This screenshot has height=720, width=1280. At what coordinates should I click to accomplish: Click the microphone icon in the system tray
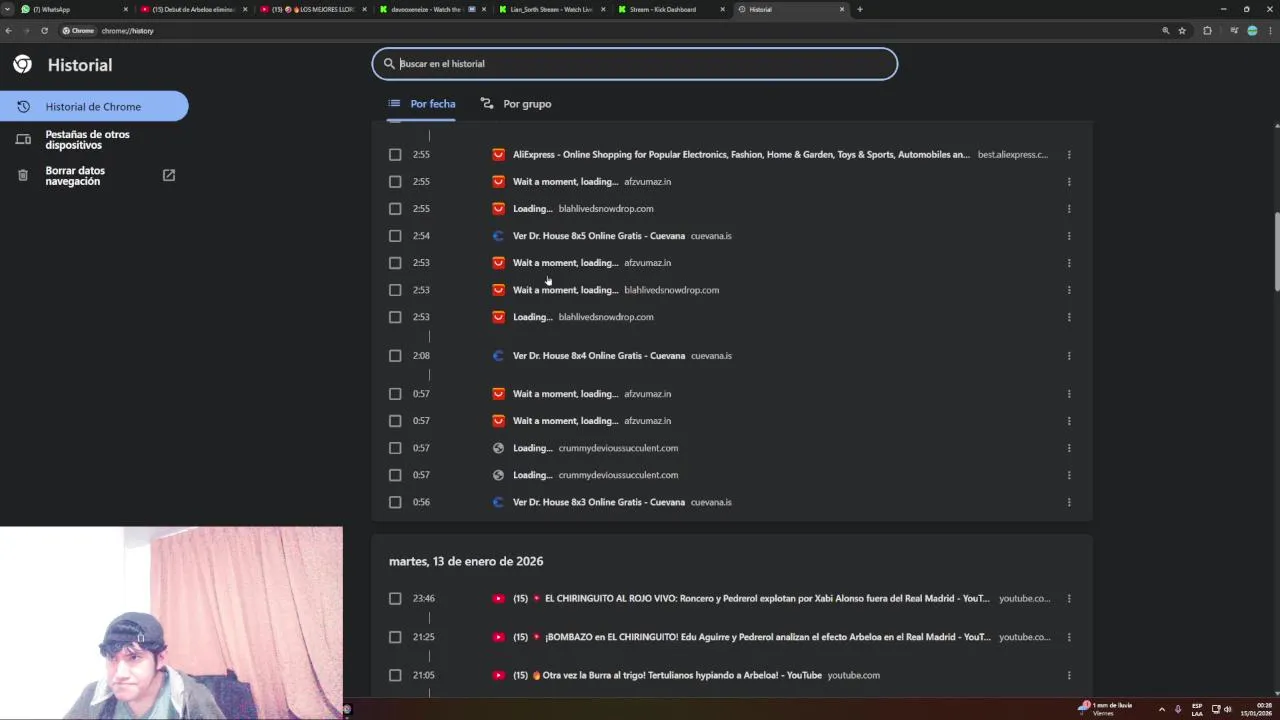[1178, 709]
